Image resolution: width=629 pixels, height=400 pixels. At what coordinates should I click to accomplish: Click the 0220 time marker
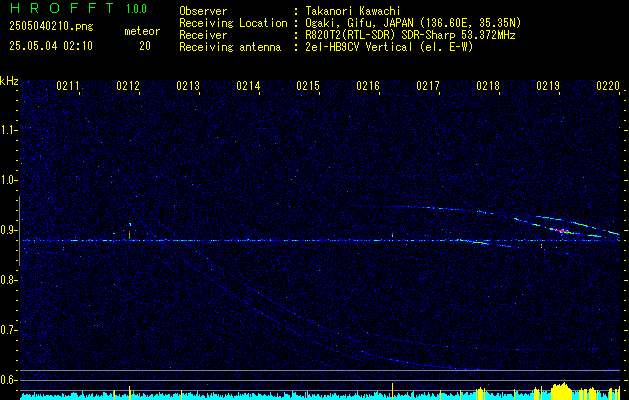(x=608, y=86)
